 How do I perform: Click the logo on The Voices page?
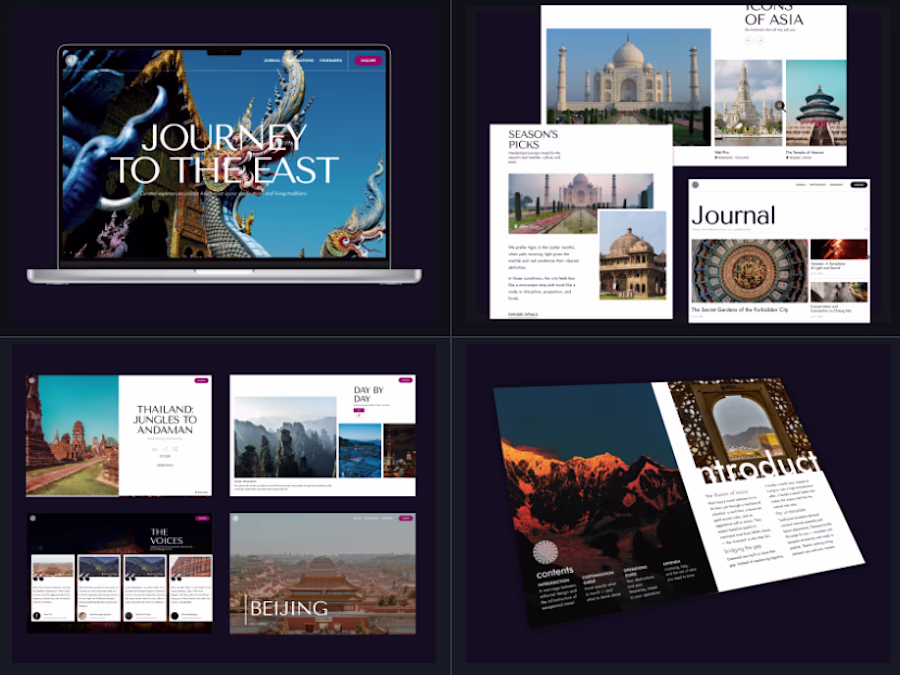pyautogui.click(x=33, y=518)
